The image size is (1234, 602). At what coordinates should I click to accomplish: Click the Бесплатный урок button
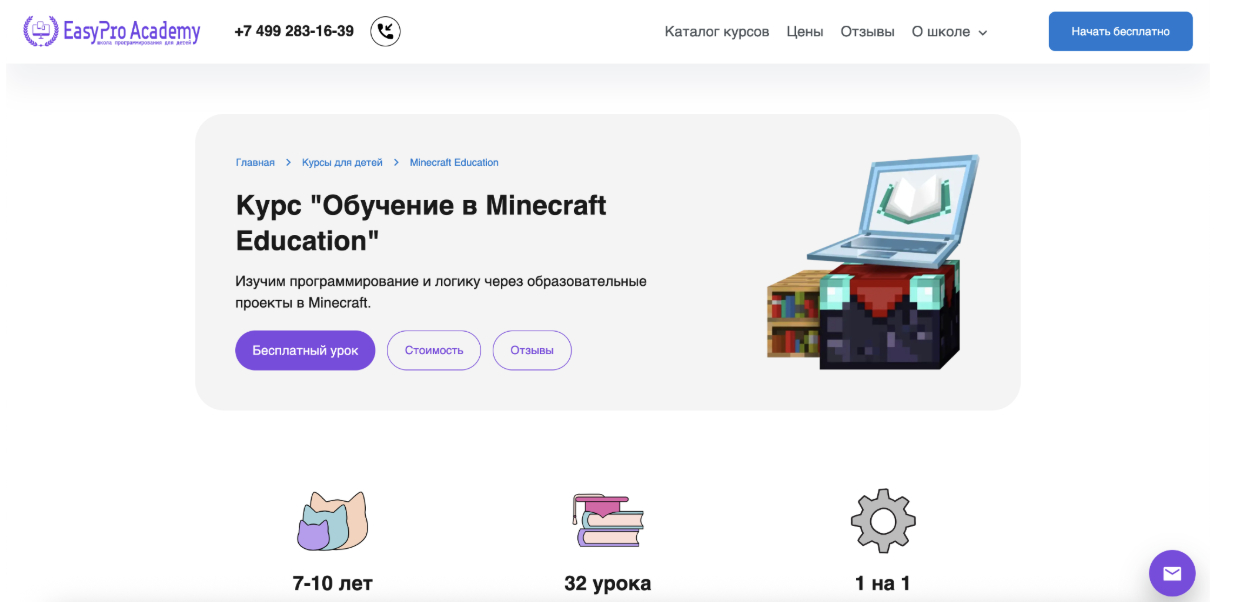(x=305, y=350)
